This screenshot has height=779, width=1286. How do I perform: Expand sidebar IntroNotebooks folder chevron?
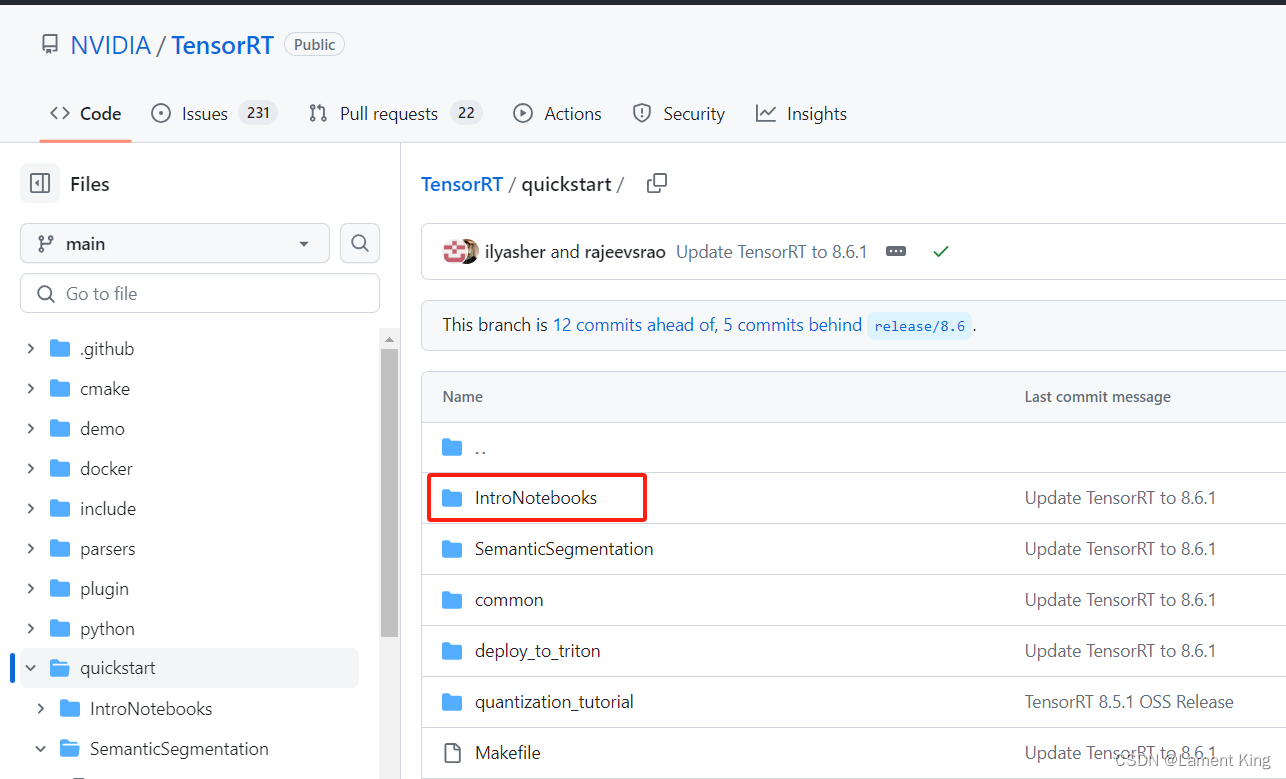tap(41, 709)
